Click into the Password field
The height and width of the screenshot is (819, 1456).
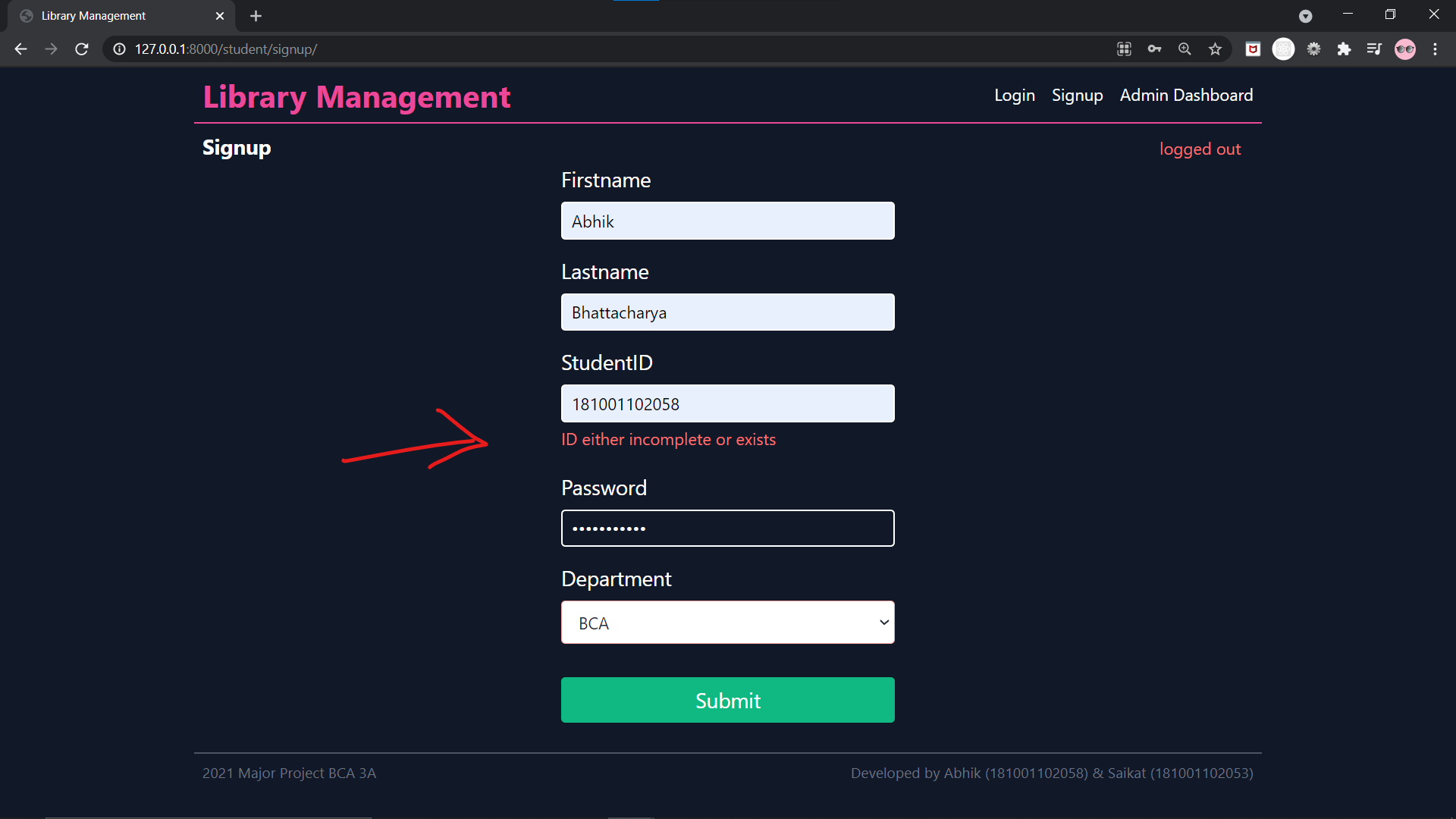[727, 529]
